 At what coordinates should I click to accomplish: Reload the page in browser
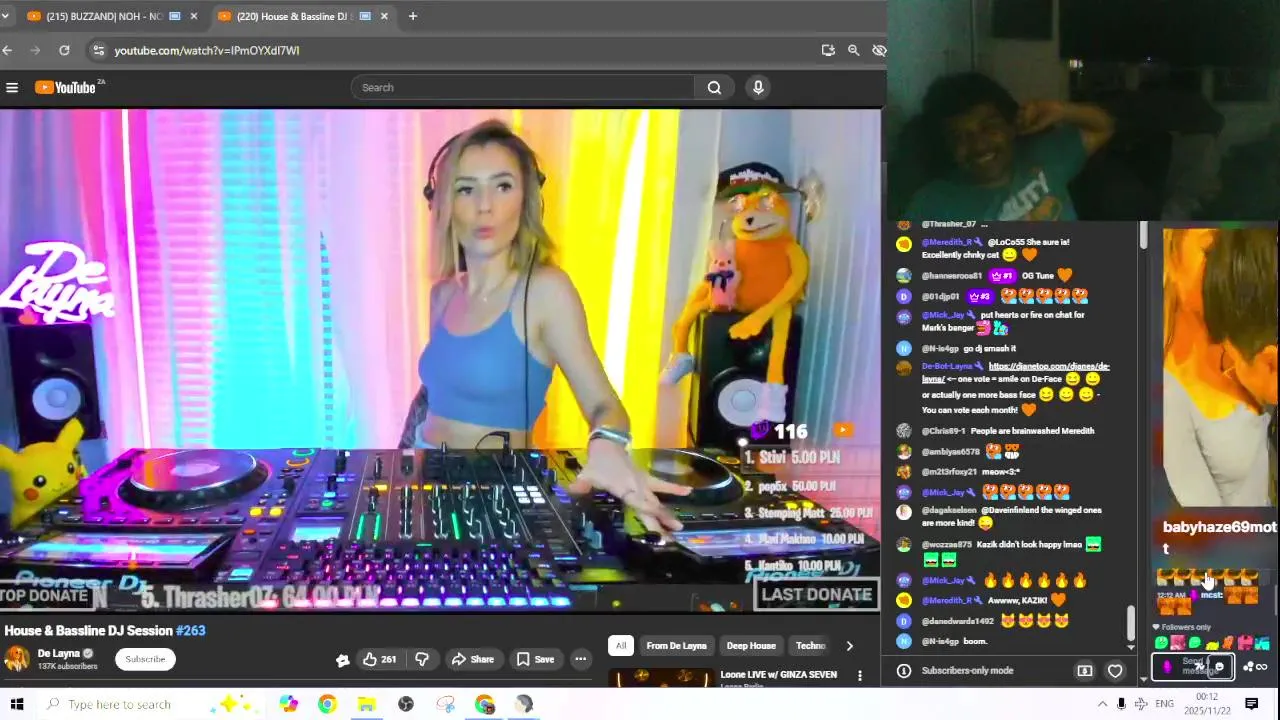64,50
